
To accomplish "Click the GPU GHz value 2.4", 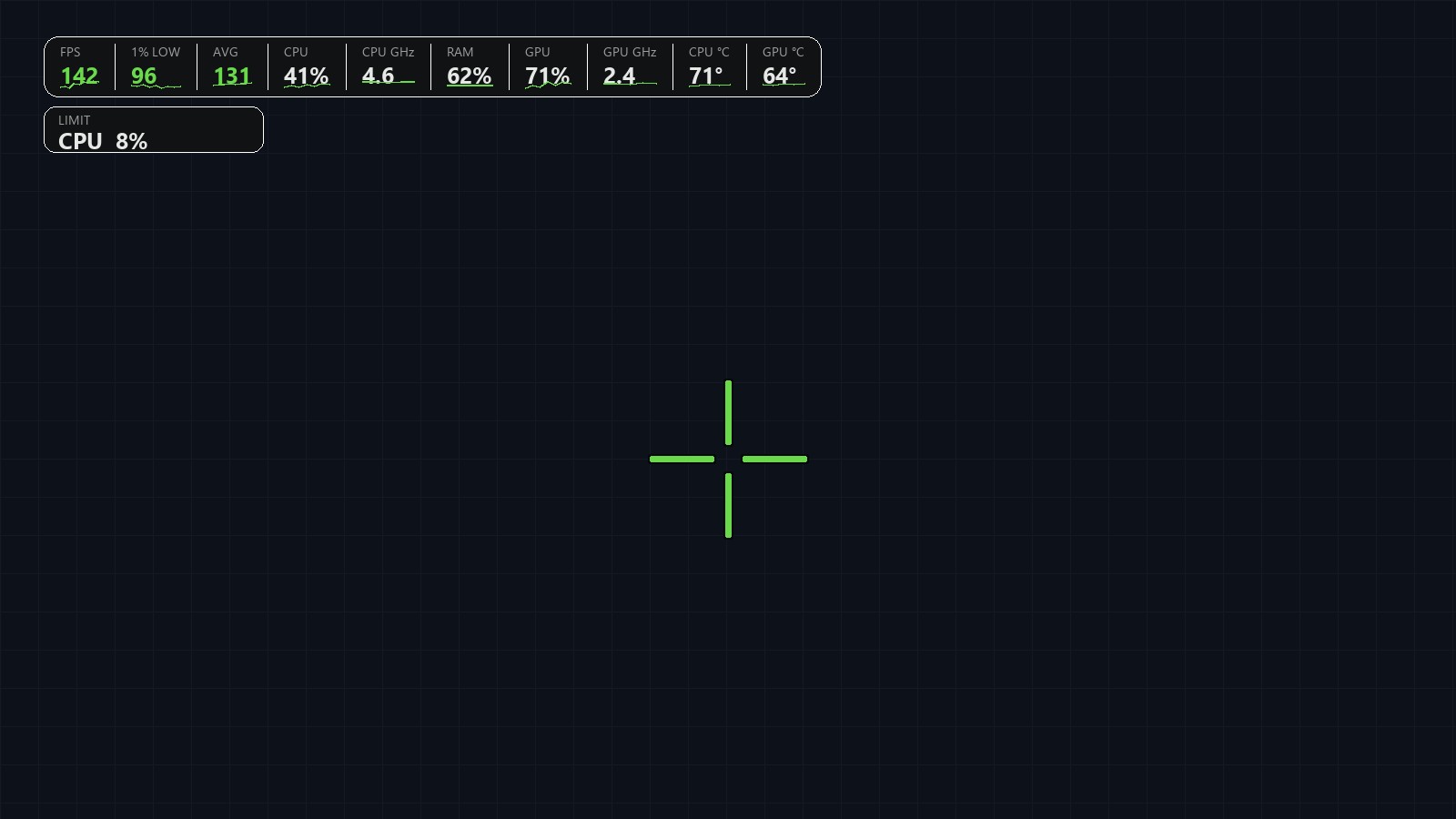I will 620,76.
